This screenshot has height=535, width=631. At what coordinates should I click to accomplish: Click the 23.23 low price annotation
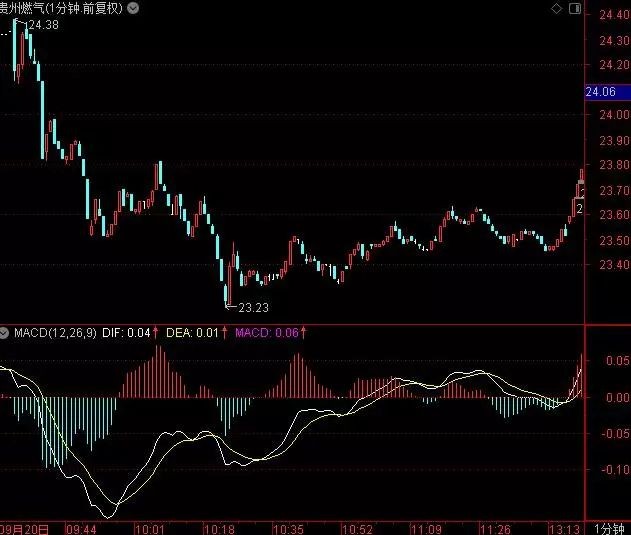pos(254,308)
